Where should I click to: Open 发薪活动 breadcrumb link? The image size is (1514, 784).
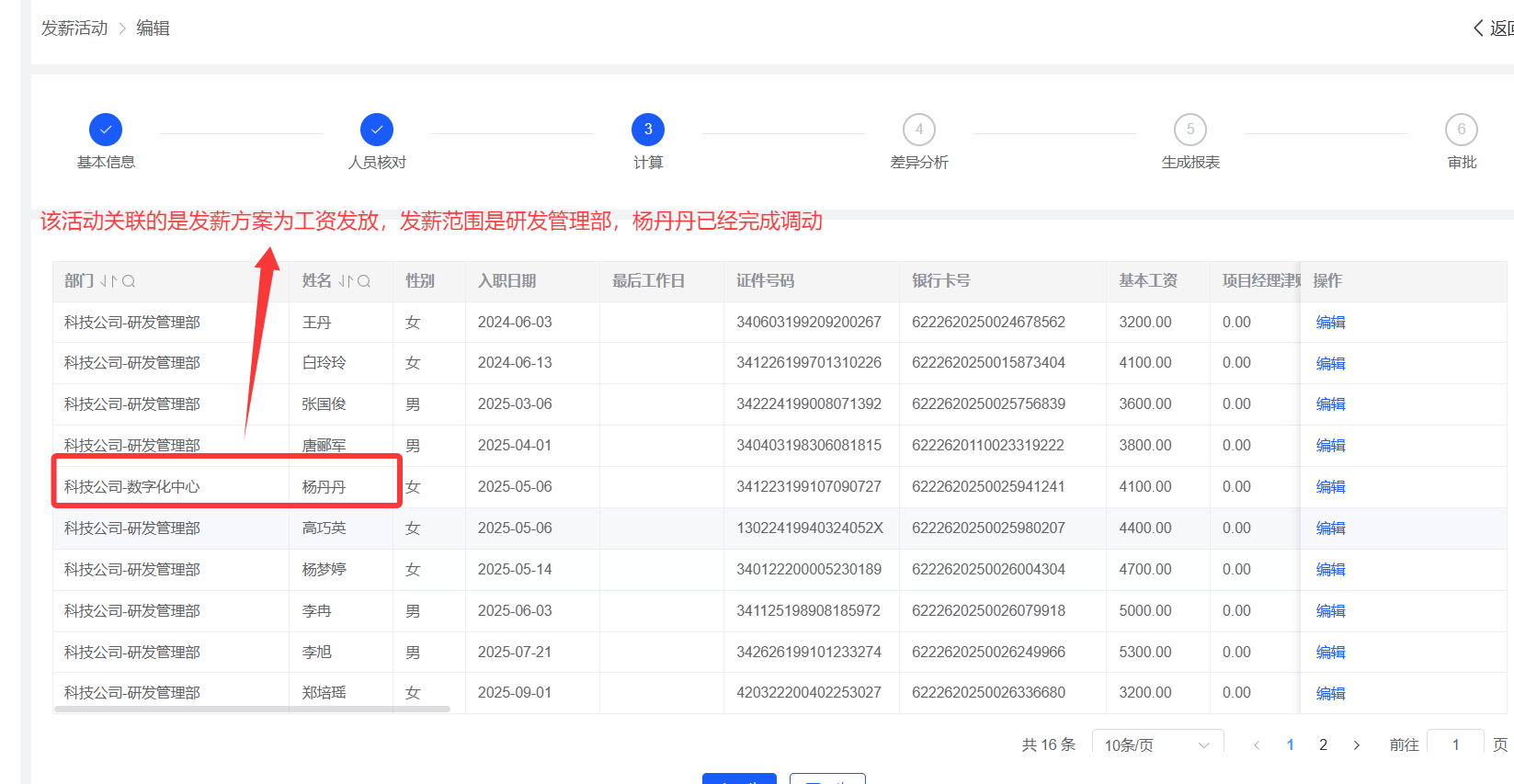click(x=74, y=28)
